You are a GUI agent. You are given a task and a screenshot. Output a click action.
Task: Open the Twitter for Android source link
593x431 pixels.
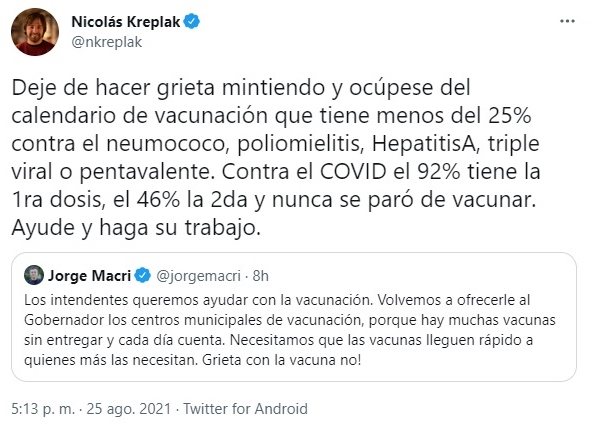point(245,409)
